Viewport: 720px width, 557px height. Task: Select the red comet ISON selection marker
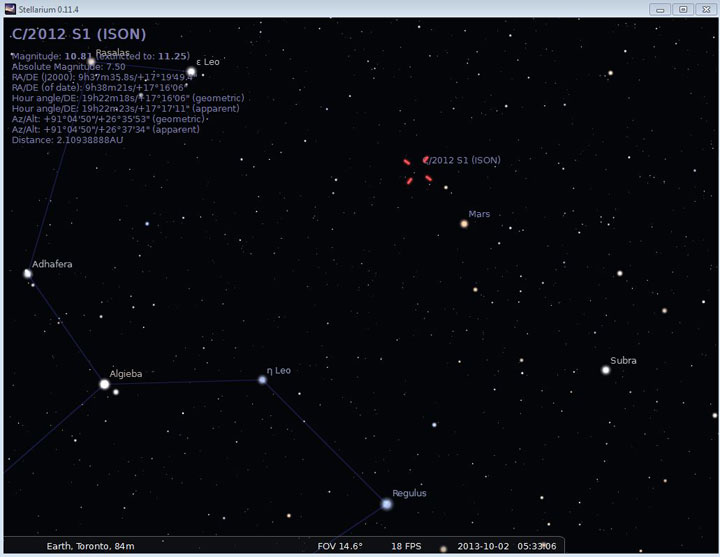418,170
